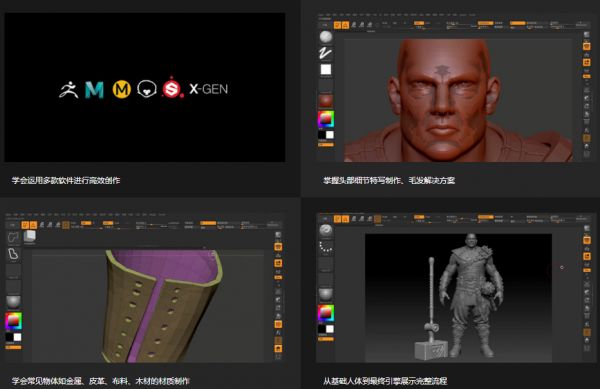Click the full character with hammer preview
Image resolution: width=600 pixels, height=389 pixels.
[458, 298]
